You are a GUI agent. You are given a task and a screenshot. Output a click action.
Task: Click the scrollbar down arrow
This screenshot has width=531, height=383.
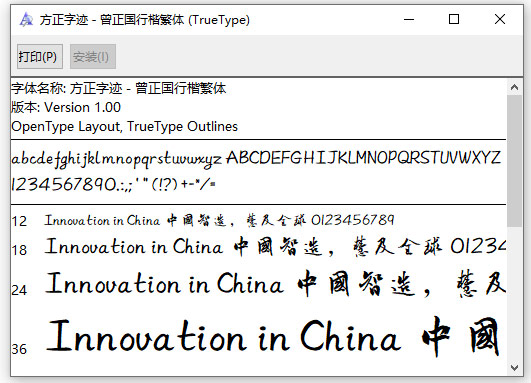coord(514,367)
